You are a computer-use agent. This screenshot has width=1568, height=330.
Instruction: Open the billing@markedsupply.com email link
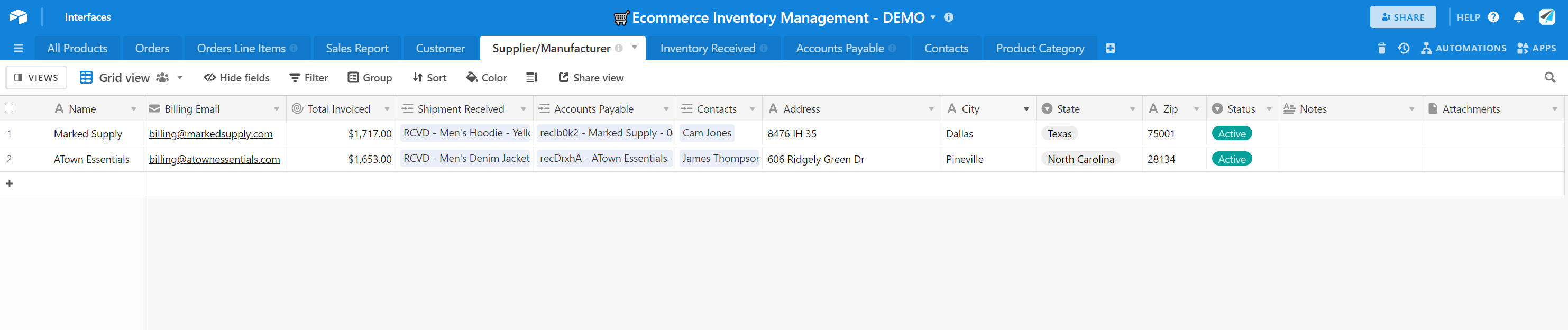coord(210,134)
